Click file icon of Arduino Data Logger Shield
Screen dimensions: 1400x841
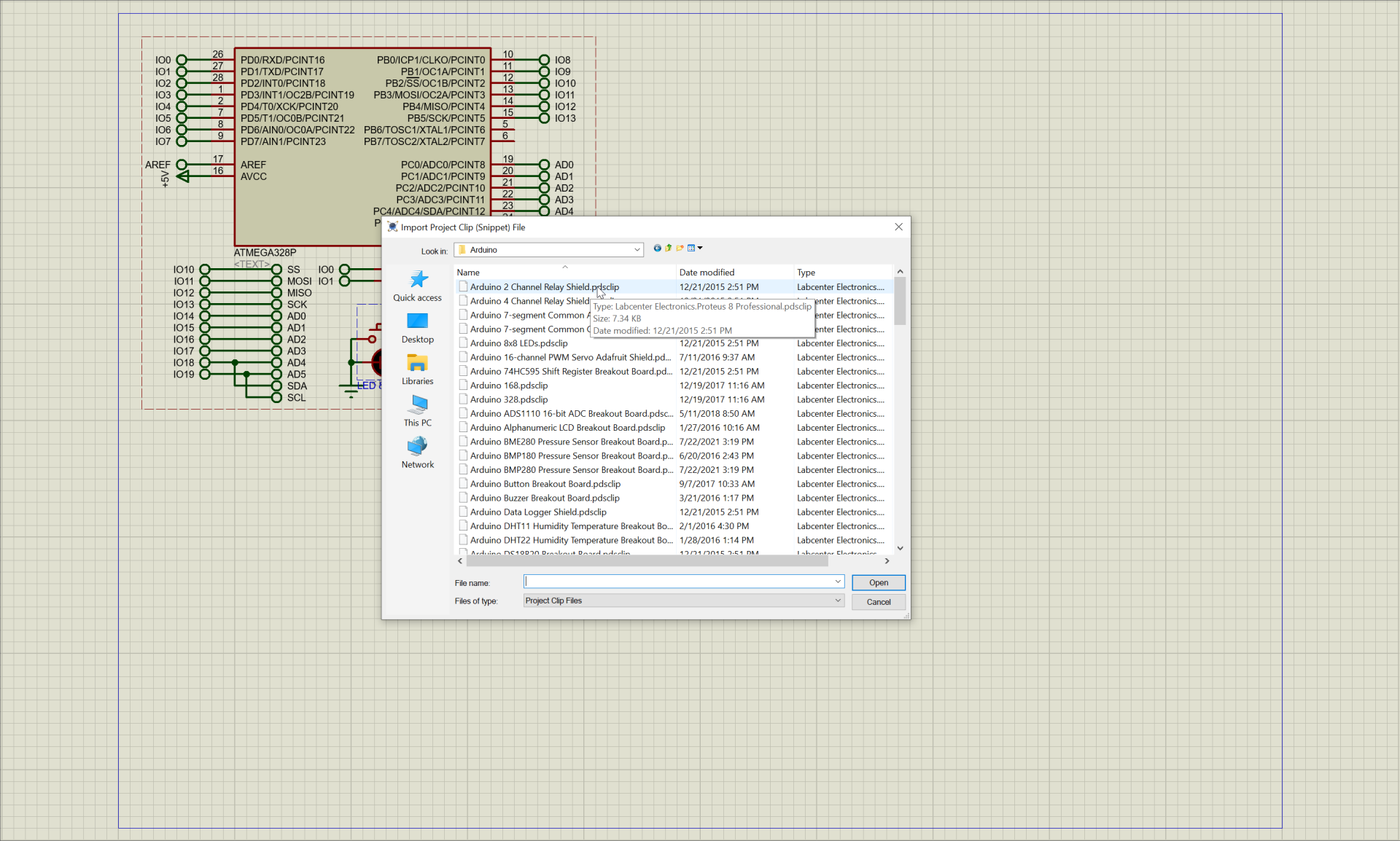coord(463,512)
